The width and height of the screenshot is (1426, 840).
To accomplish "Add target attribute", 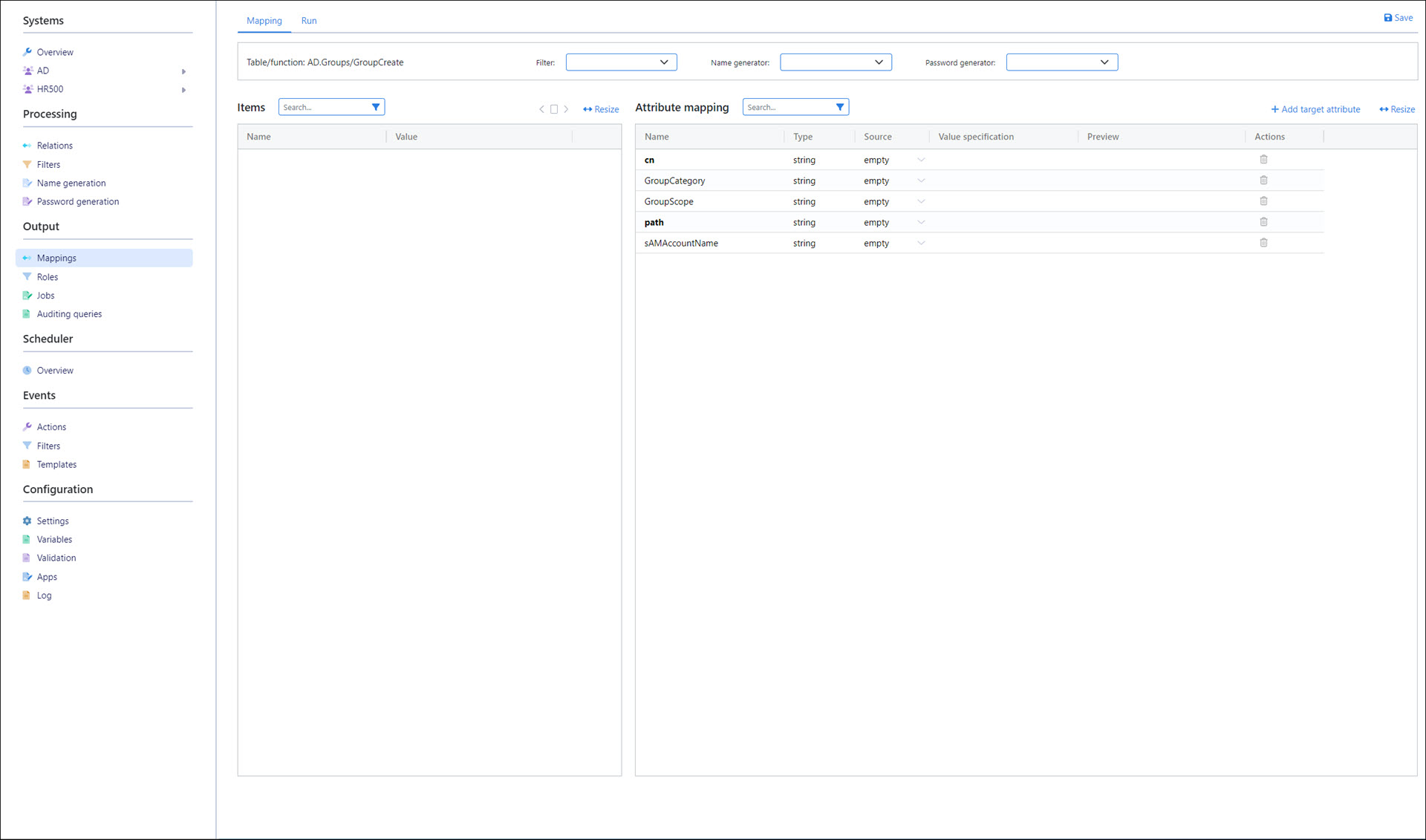I will pos(1315,109).
